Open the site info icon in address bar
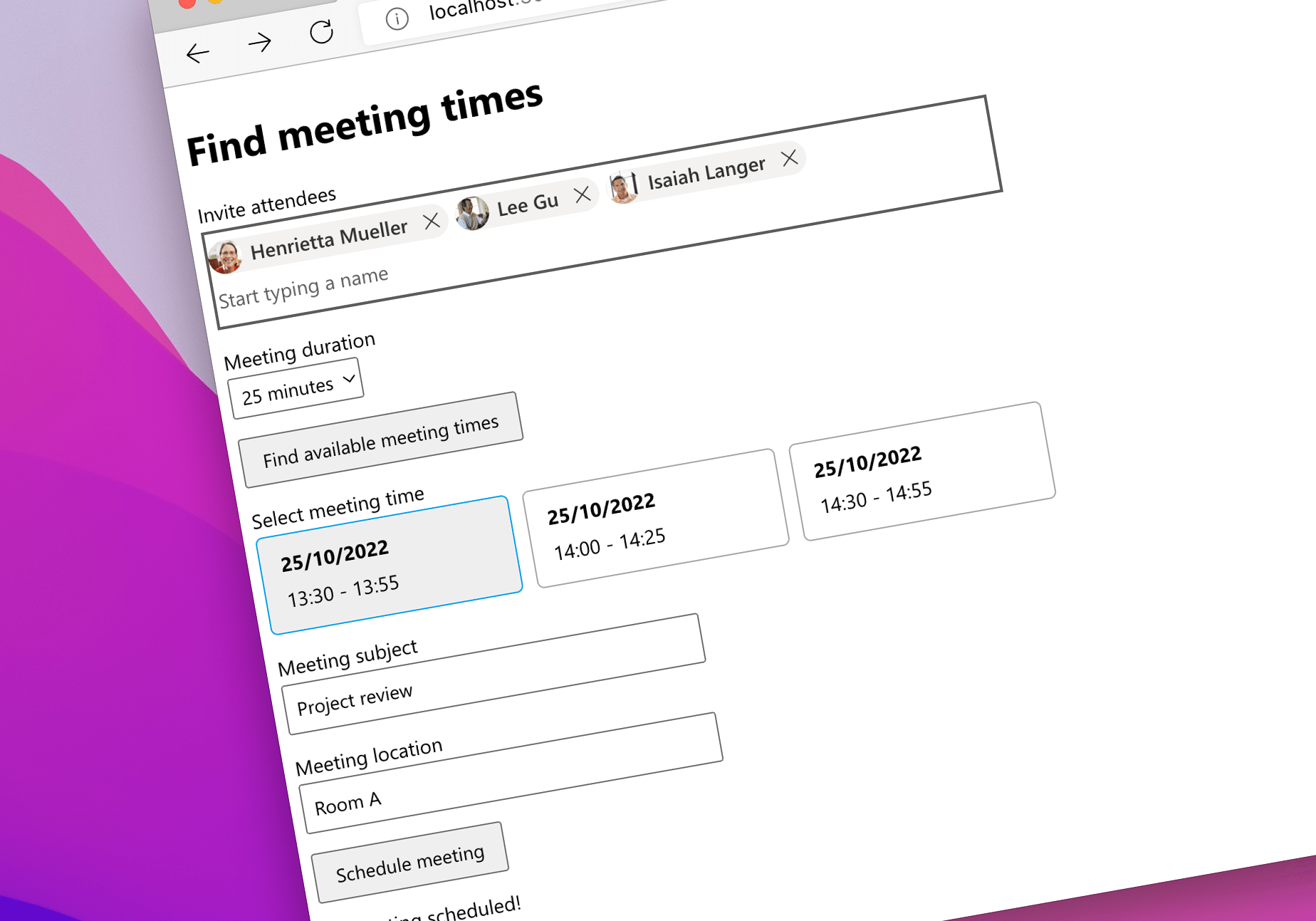This screenshot has width=1316, height=921. (397, 19)
